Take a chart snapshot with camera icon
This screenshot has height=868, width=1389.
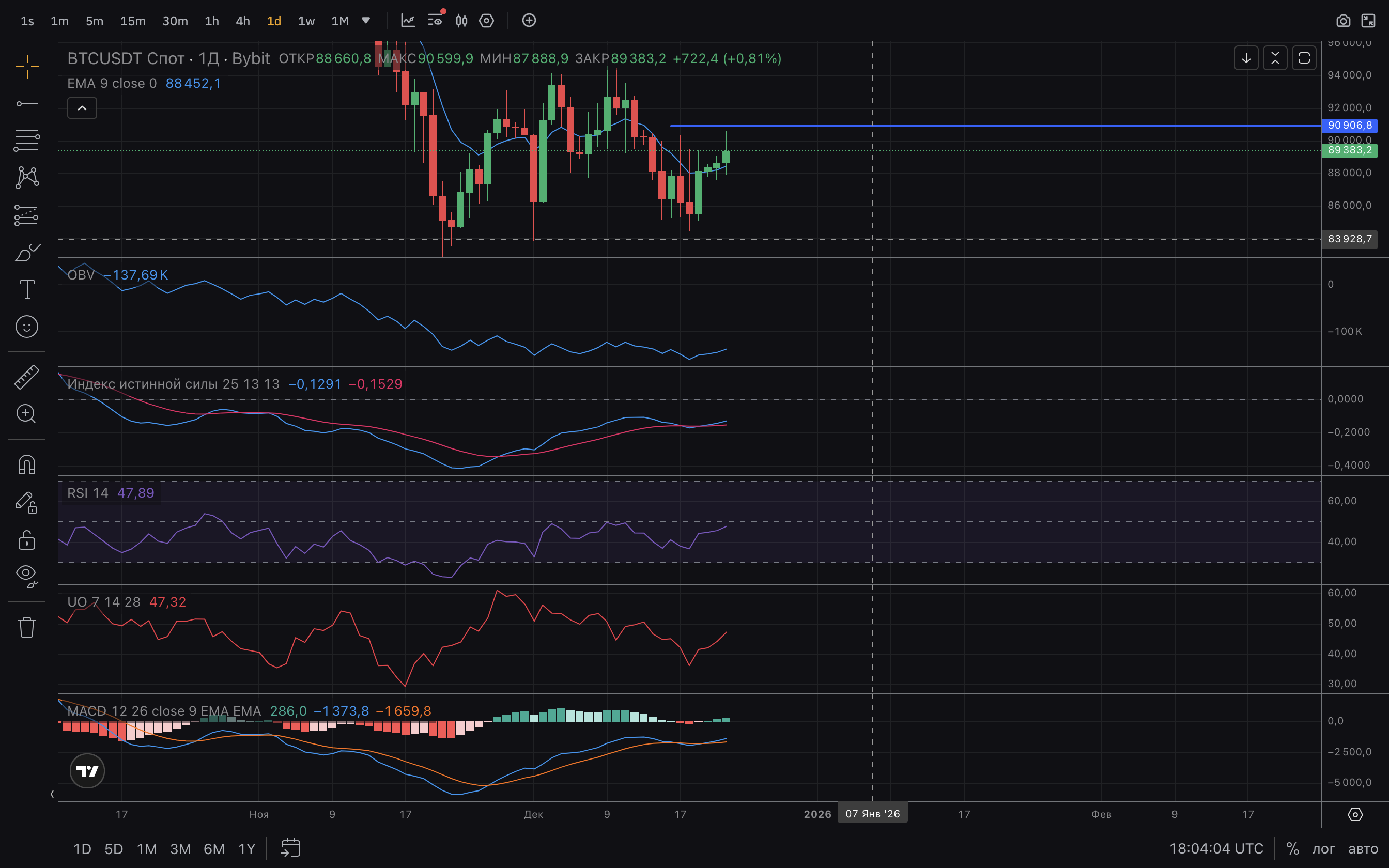click(1343, 21)
